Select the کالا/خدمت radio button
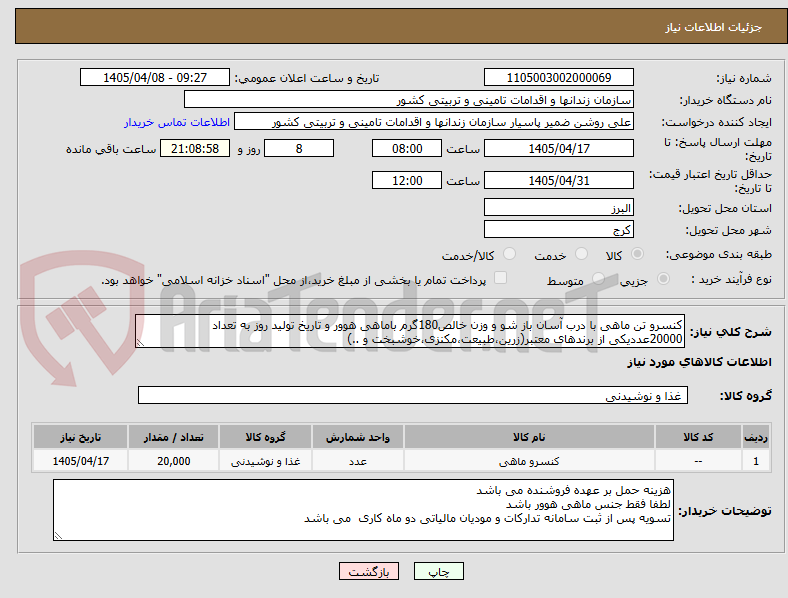Screen dimensions: 788x598 pos(509,254)
